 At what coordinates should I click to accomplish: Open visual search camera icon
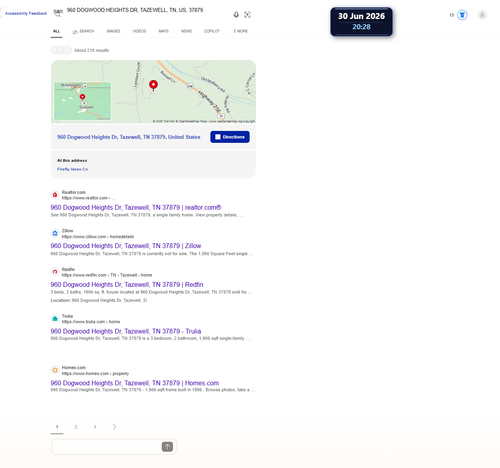247,14
